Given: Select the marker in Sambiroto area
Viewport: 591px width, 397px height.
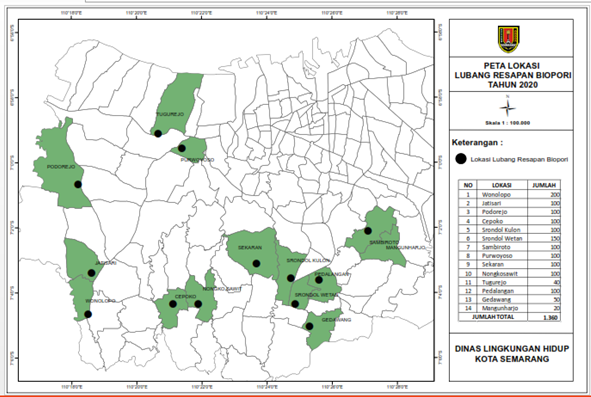Looking at the screenshot, I should click(368, 231).
